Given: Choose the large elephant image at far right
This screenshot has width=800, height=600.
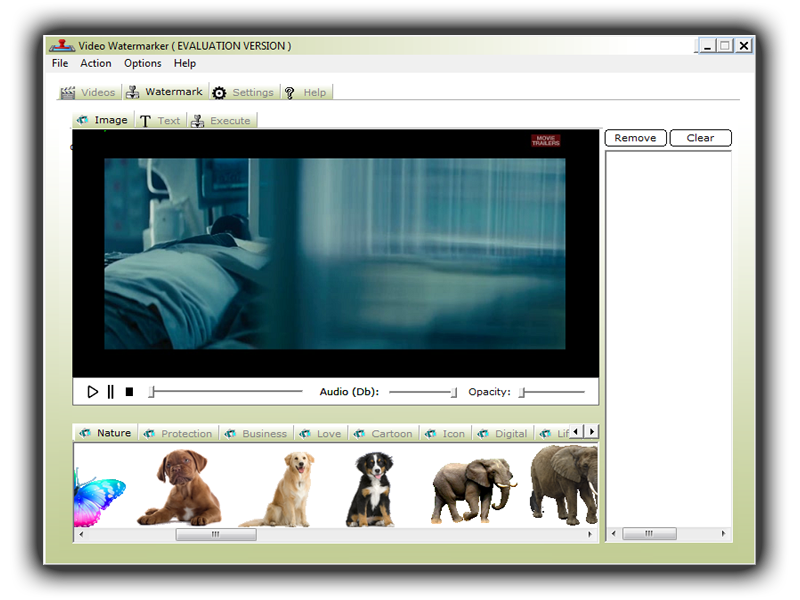Looking at the screenshot, I should pos(564,485).
